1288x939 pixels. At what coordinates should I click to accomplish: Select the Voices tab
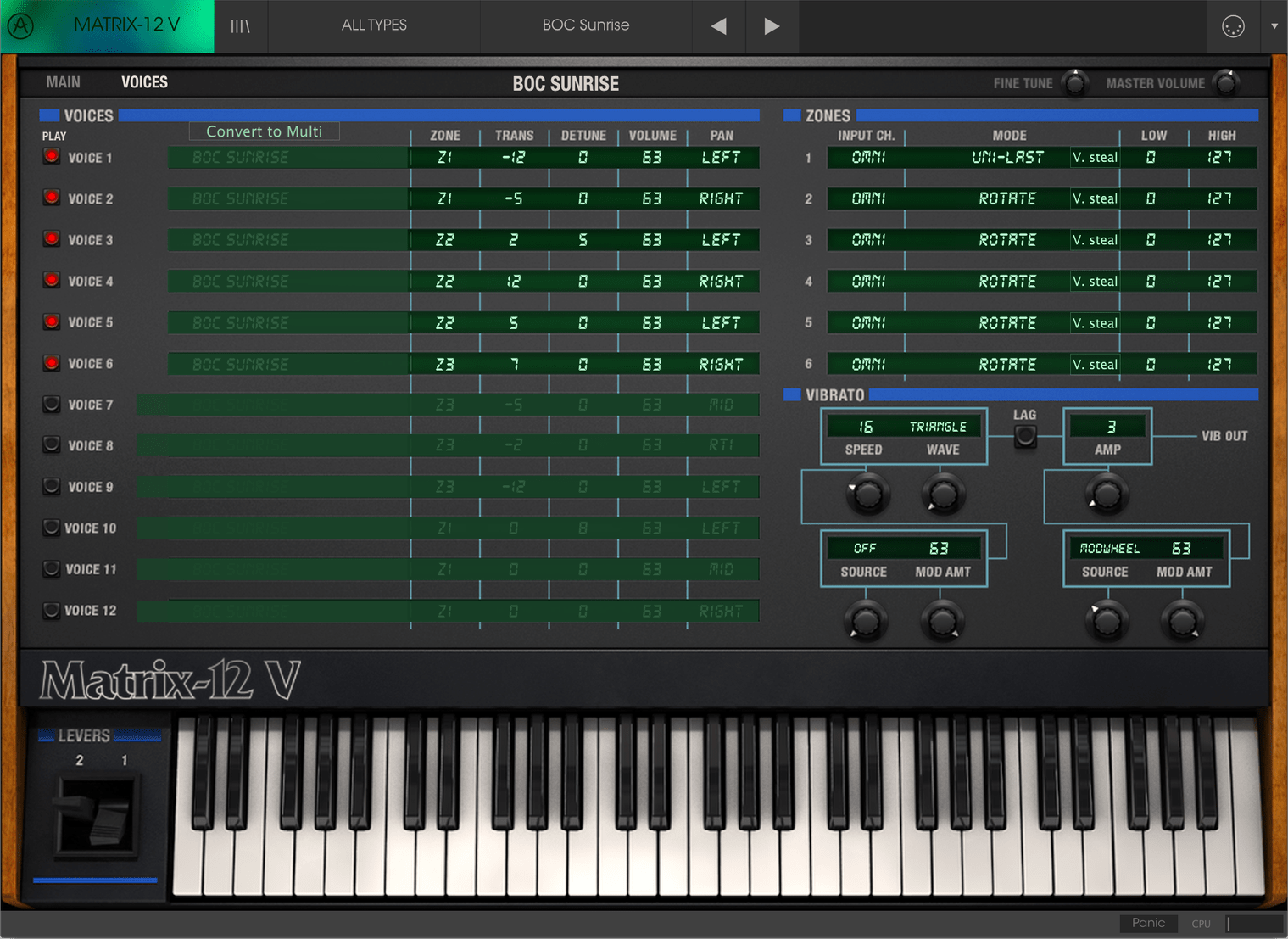[144, 82]
